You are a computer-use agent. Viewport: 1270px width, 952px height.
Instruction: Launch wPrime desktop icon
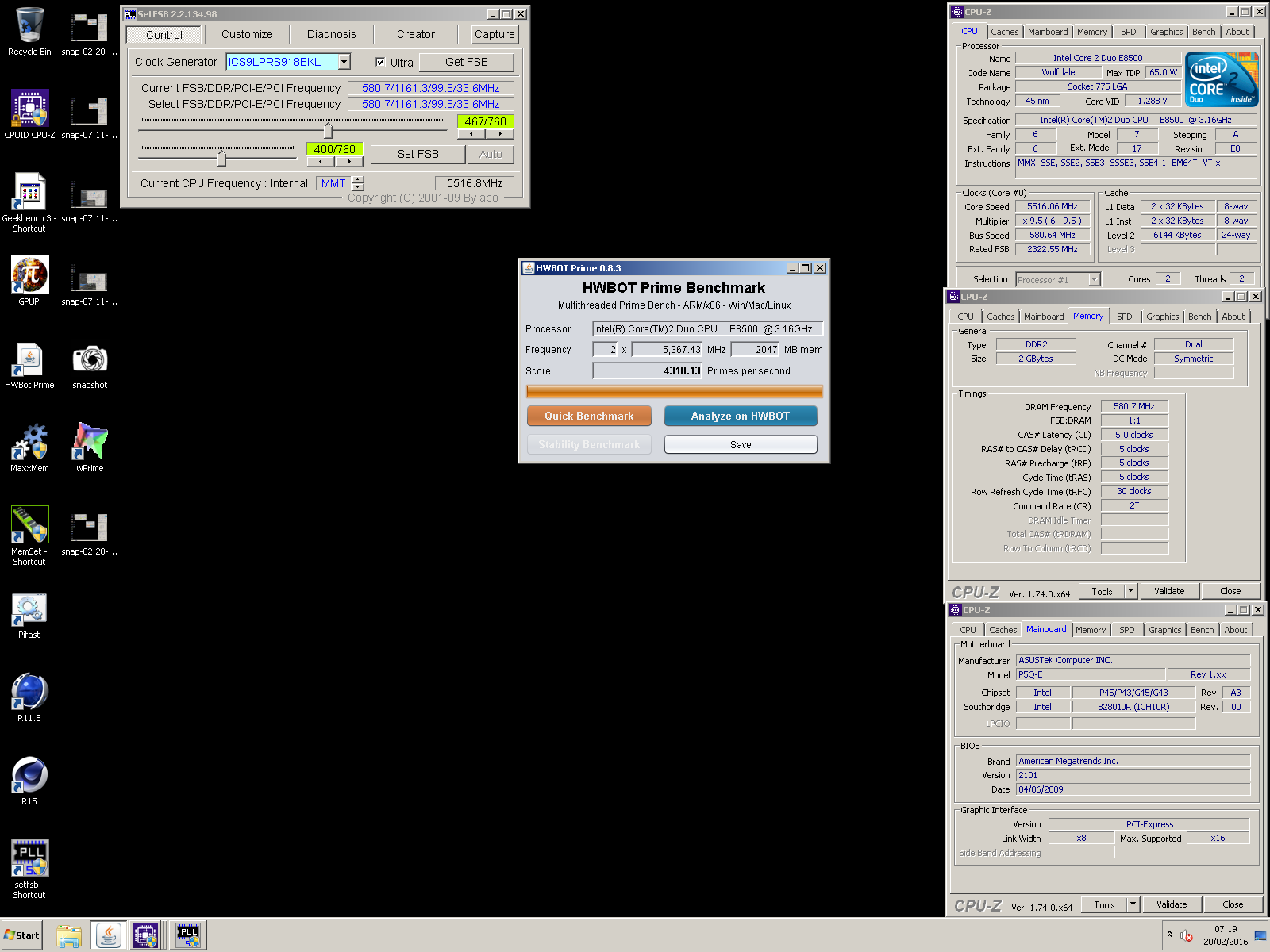coord(90,448)
